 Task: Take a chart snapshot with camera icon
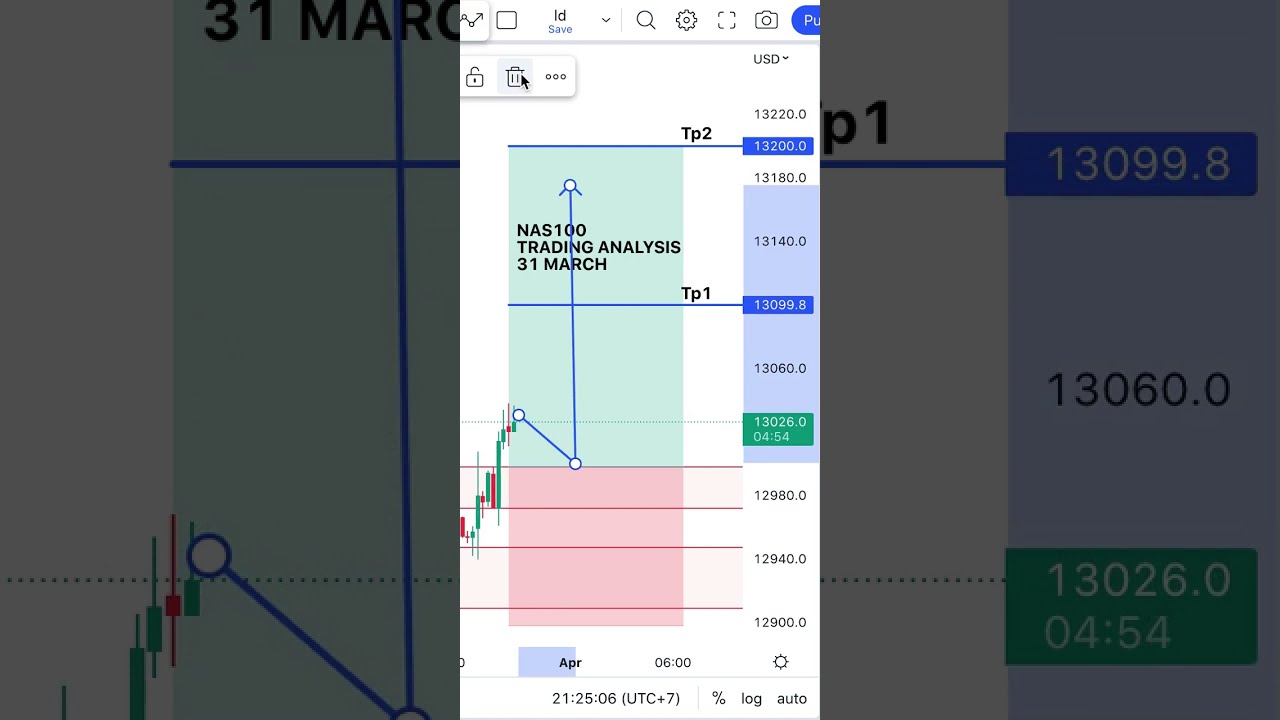pos(766,20)
